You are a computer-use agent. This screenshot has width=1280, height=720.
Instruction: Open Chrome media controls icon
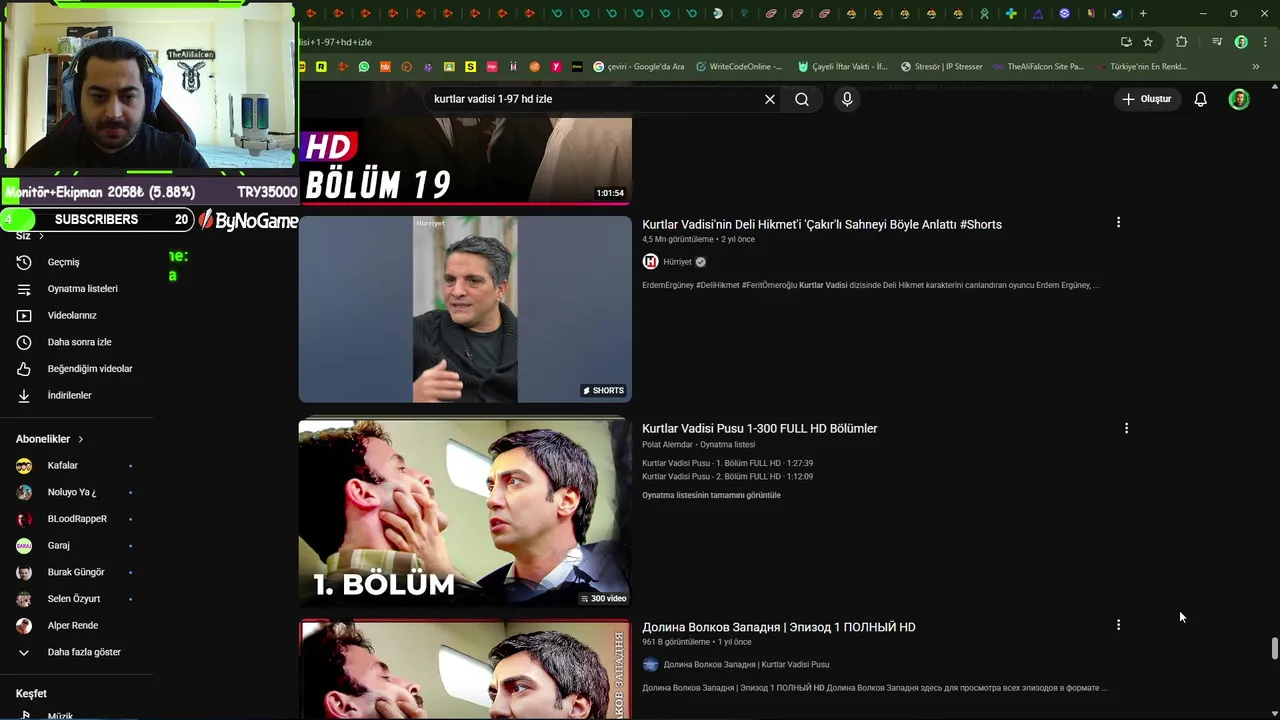click(x=1217, y=42)
